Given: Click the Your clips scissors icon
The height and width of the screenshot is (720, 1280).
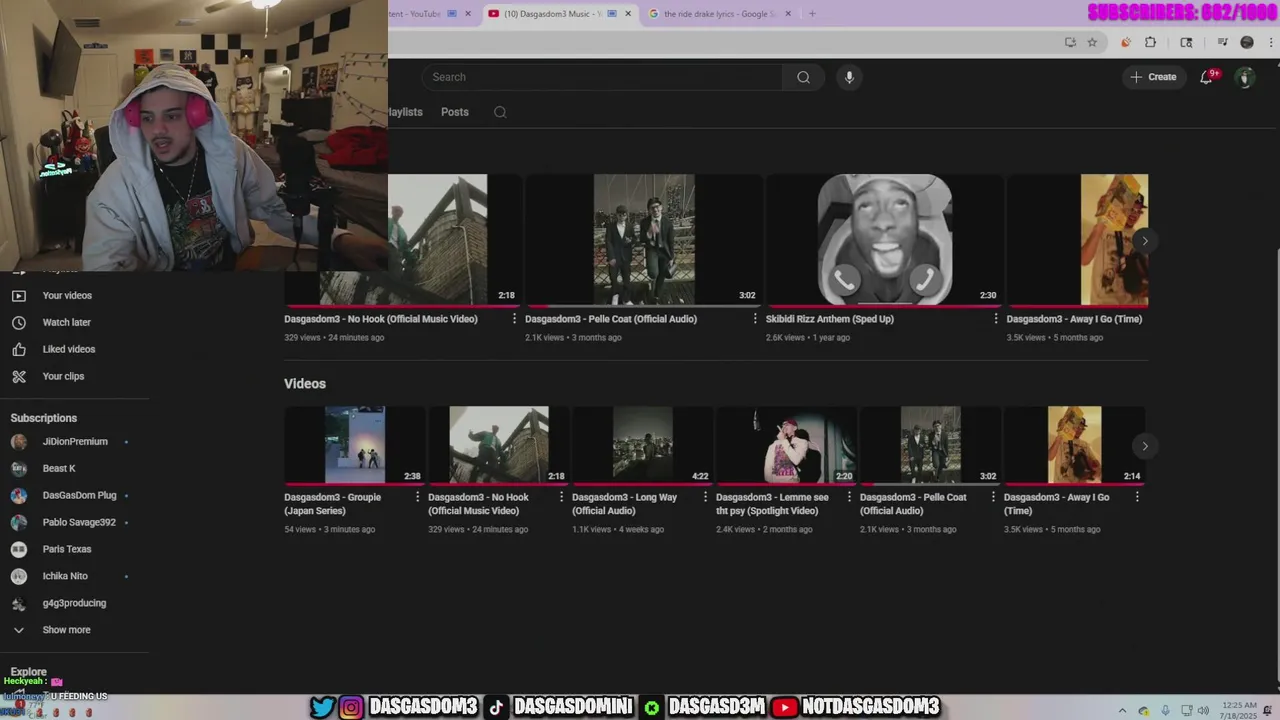Looking at the screenshot, I should pyautogui.click(x=18, y=377).
